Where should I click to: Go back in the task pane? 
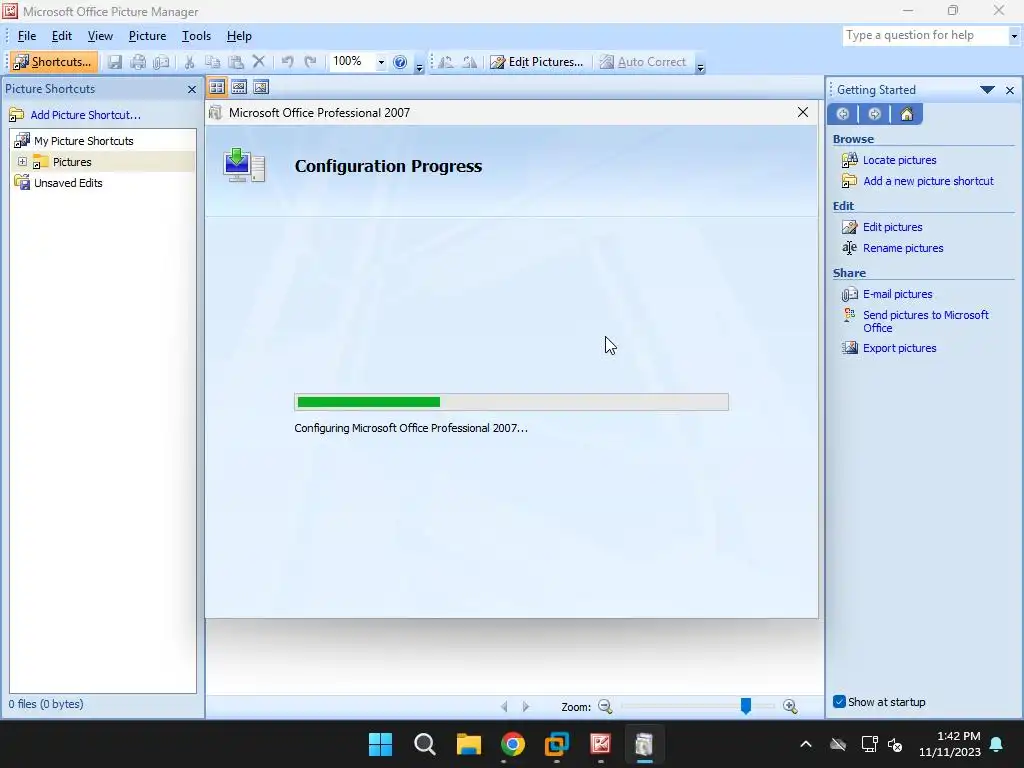(x=842, y=114)
